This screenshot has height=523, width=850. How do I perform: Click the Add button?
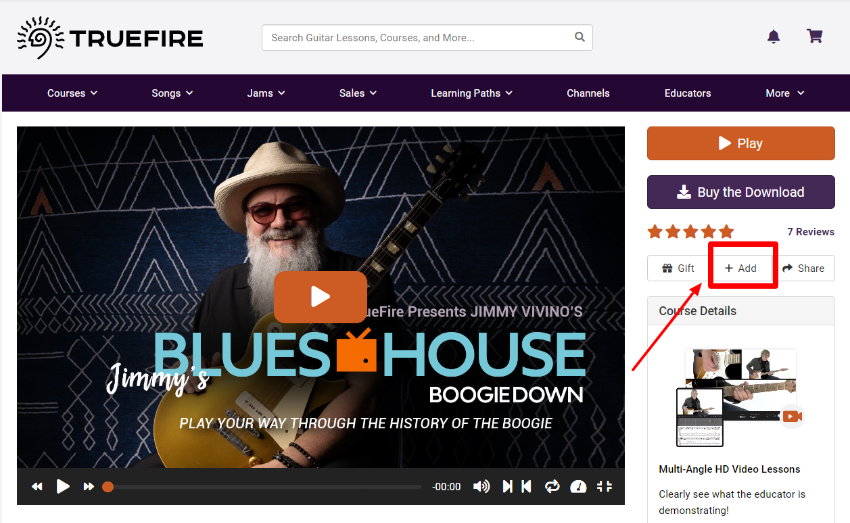point(740,268)
